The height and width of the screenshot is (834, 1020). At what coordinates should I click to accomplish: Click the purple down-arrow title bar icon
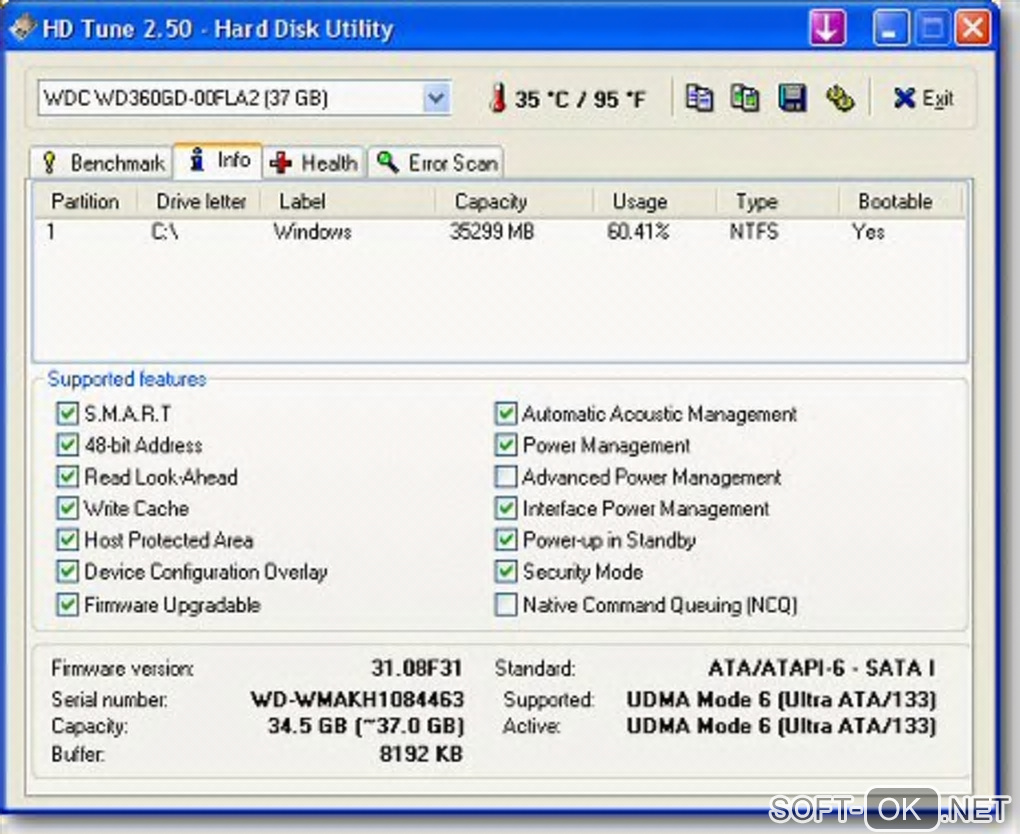click(827, 28)
